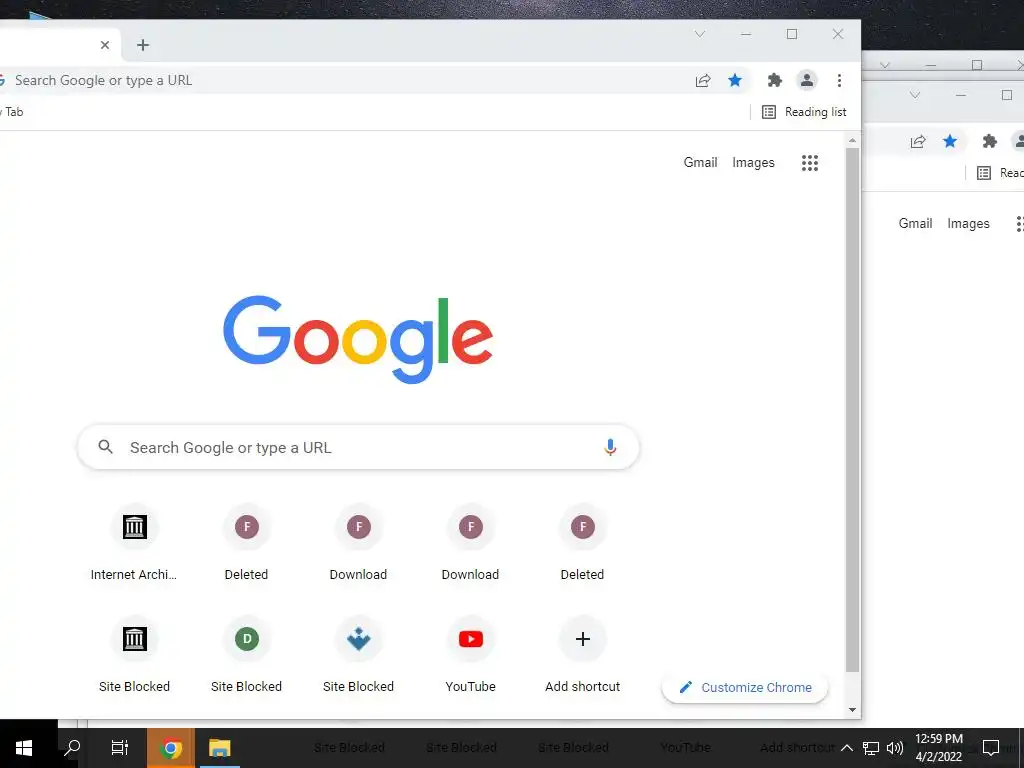Image resolution: width=1024 pixels, height=768 pixels.
Task: Click Customize Chrome button
Action: pos(744,687)
